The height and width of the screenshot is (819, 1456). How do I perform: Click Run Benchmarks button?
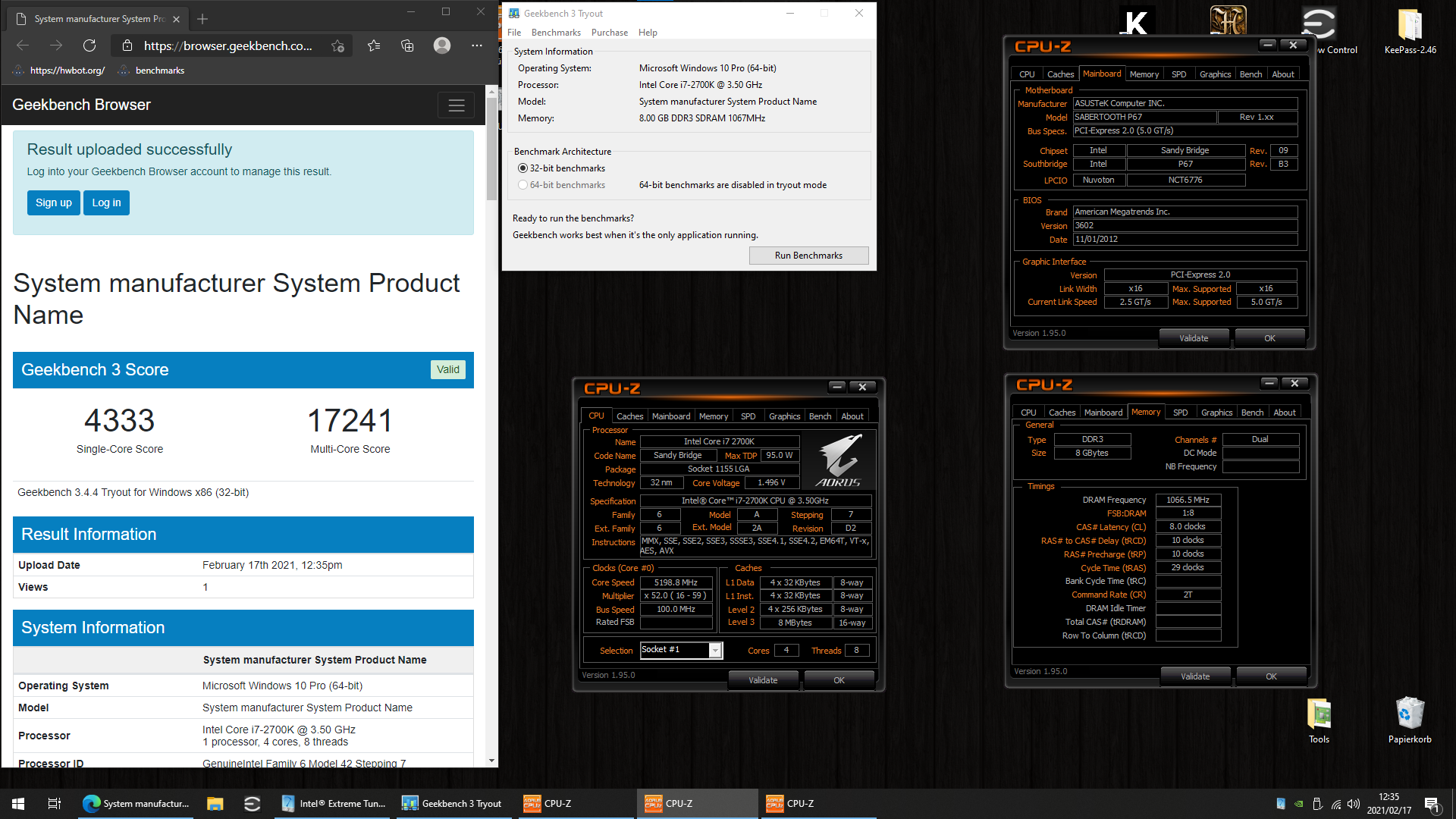tap(808, 256)
